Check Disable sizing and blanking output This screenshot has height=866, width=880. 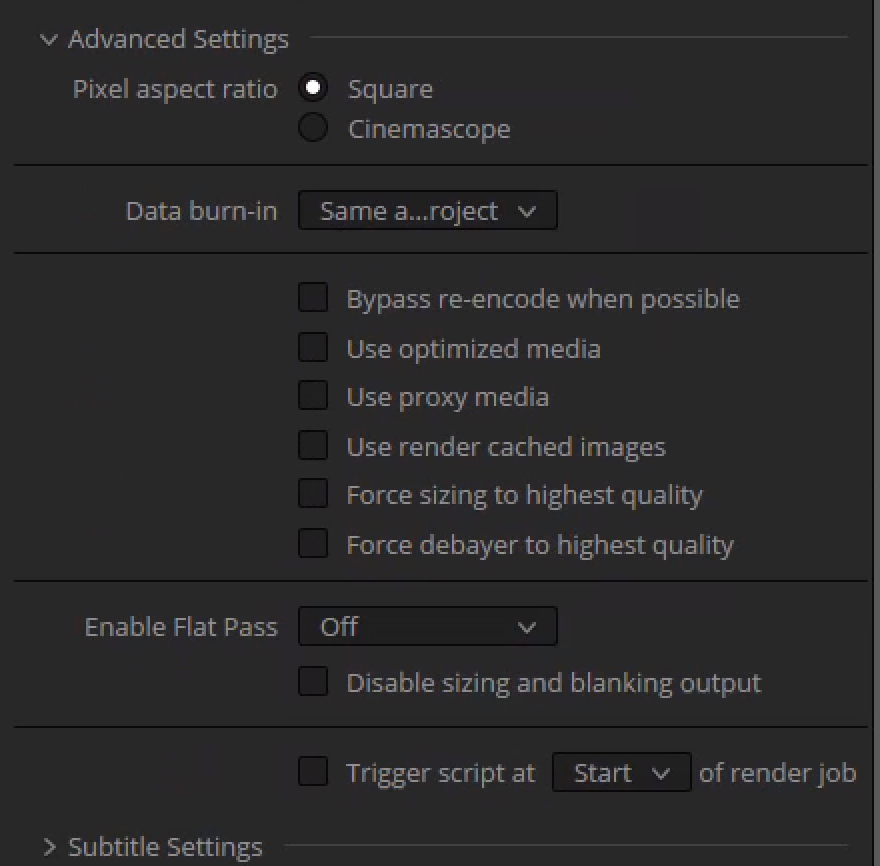[313, 682]
